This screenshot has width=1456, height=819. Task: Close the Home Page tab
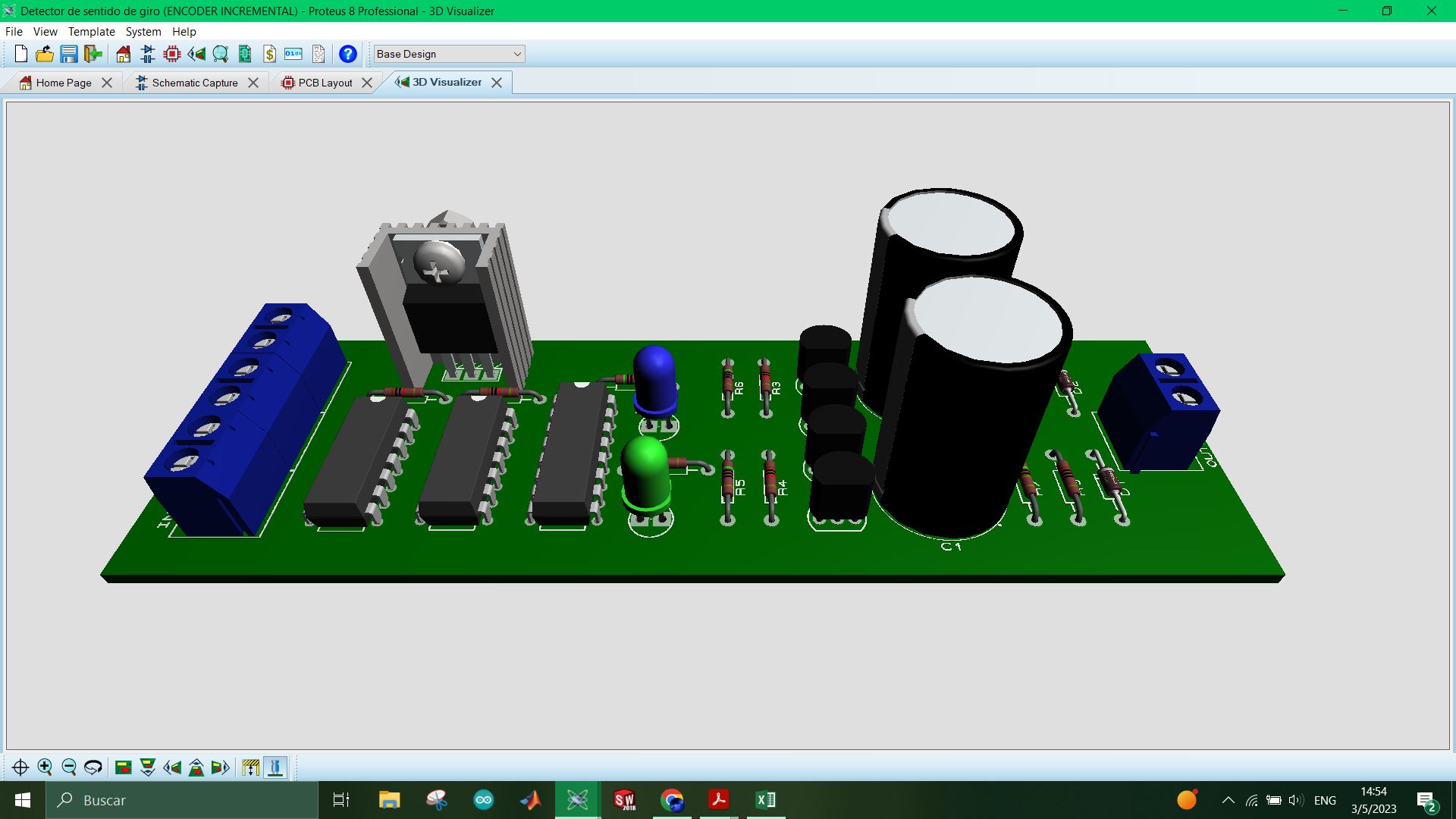coord(107,83)
